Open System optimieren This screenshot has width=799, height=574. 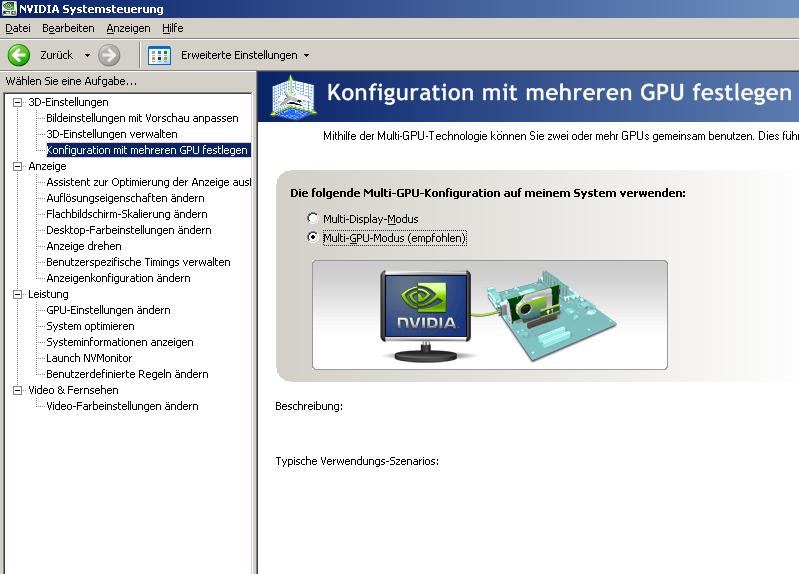(91, 326)
